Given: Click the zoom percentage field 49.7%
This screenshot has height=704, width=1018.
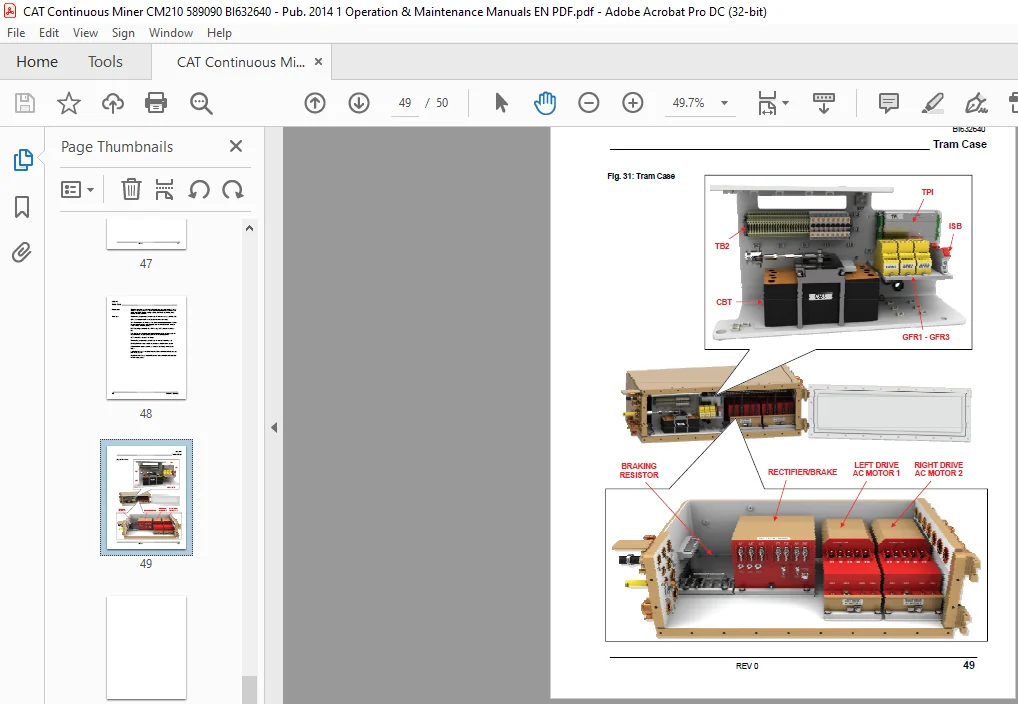Looking at the screenshot, I should click(x=688, y=103).
